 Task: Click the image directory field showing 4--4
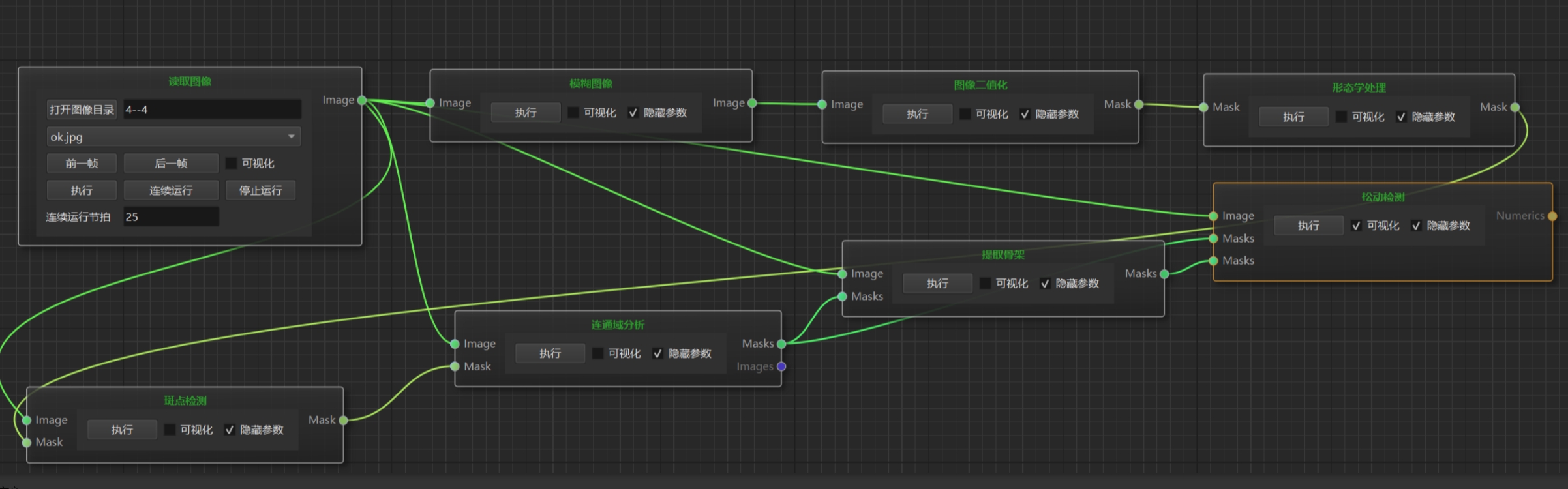point(212,110)
